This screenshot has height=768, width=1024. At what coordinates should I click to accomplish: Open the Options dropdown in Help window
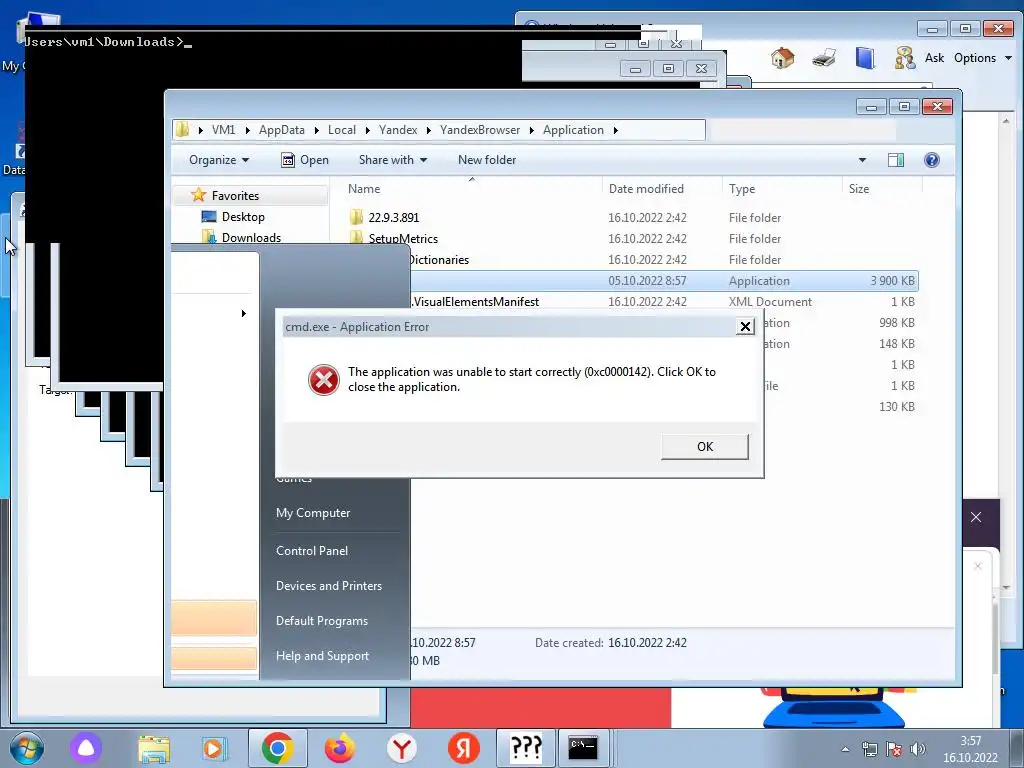(982, 58)
